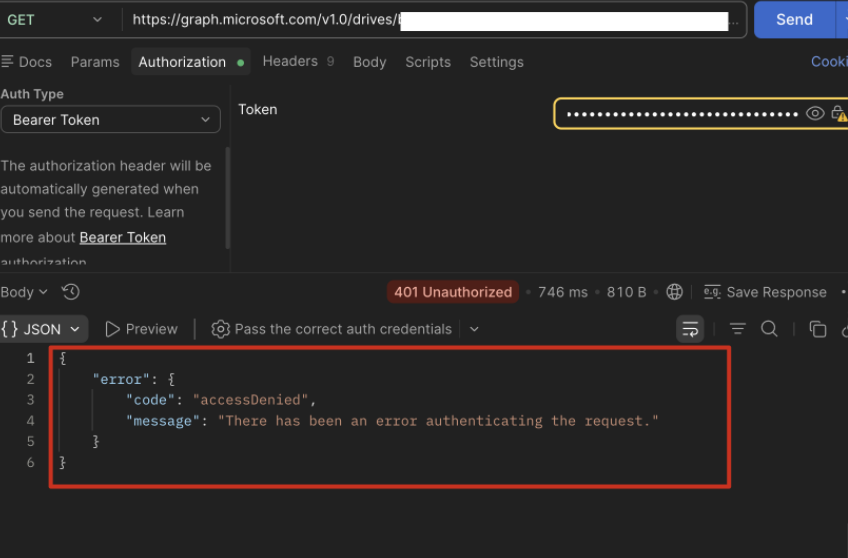Screen dimensions: 848x558
Task: Send the request
Action: tap(794, 20)
